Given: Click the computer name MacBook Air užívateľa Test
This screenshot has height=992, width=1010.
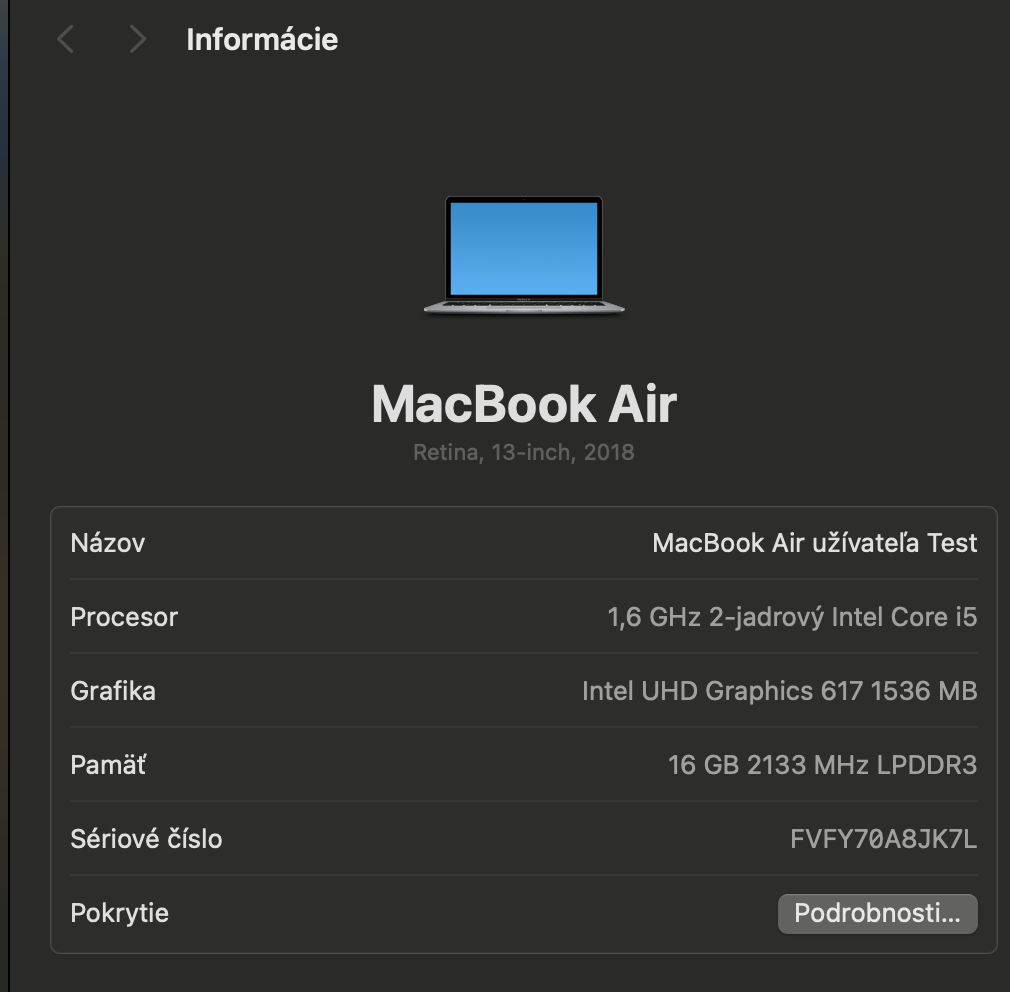Looking at the screenshot, I should 815,543.
